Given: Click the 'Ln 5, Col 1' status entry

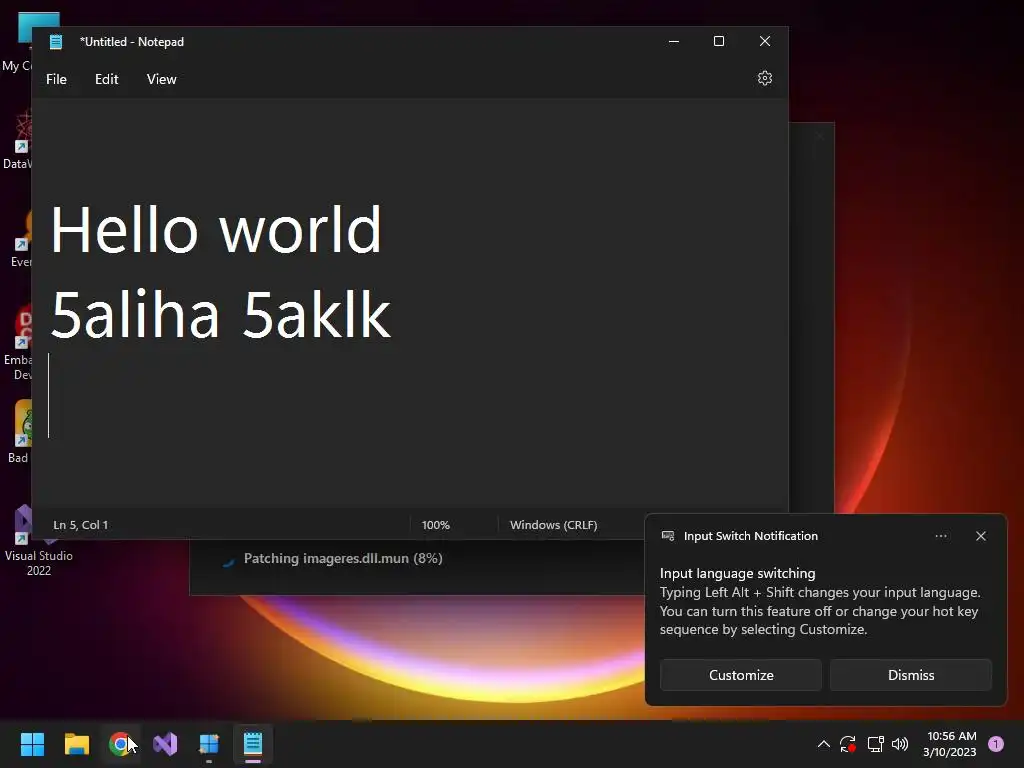Looking at the screenshot, I should [x=80, y=525].
